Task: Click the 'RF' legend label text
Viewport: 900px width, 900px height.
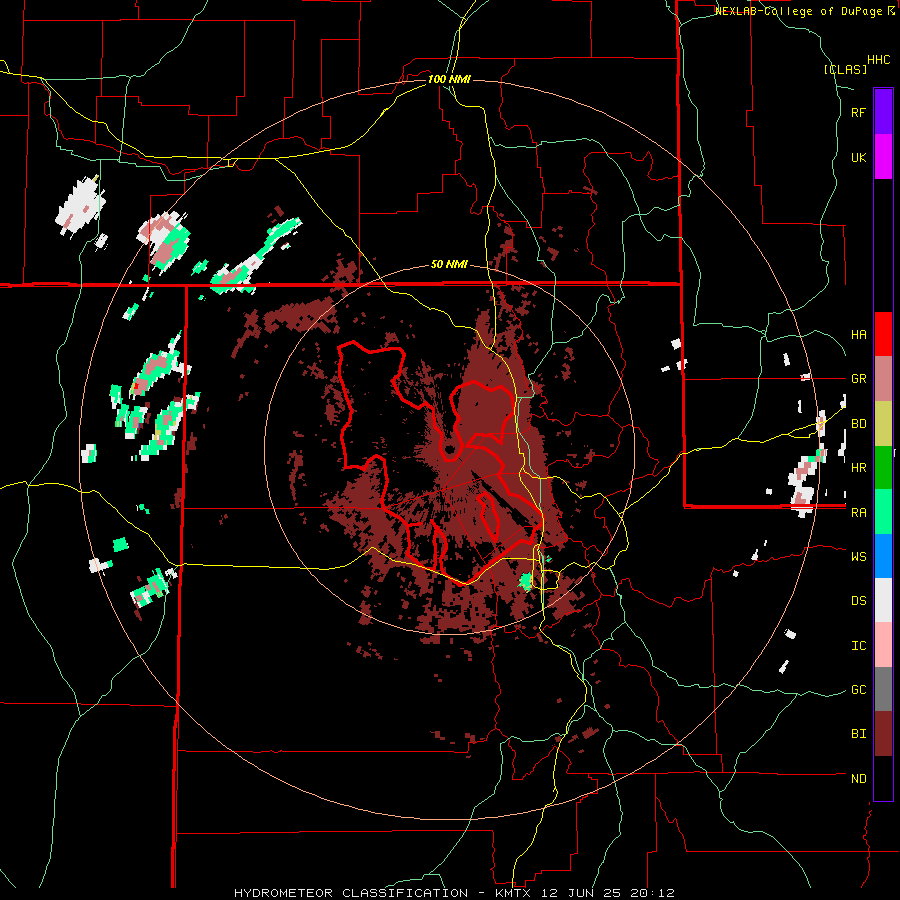Action: tap(858, 112)
